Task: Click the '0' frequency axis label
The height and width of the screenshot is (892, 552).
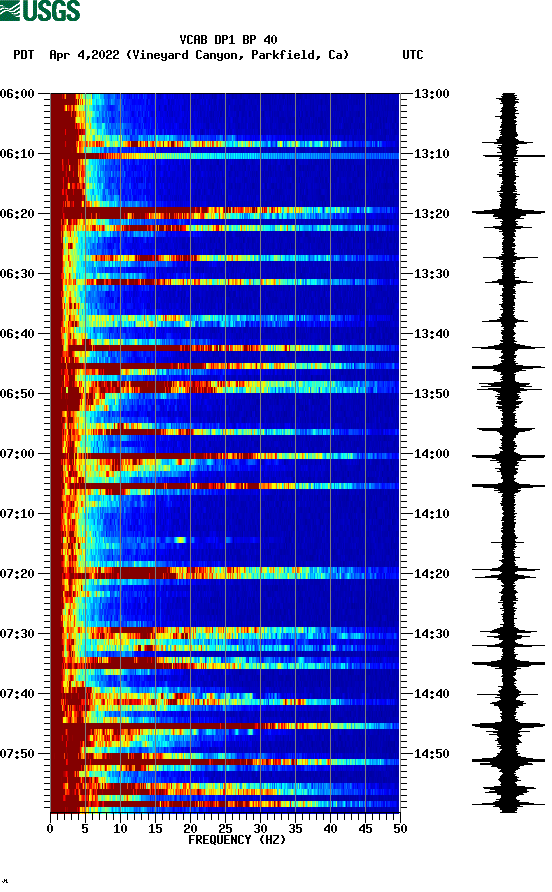Action: click(51, 829)
